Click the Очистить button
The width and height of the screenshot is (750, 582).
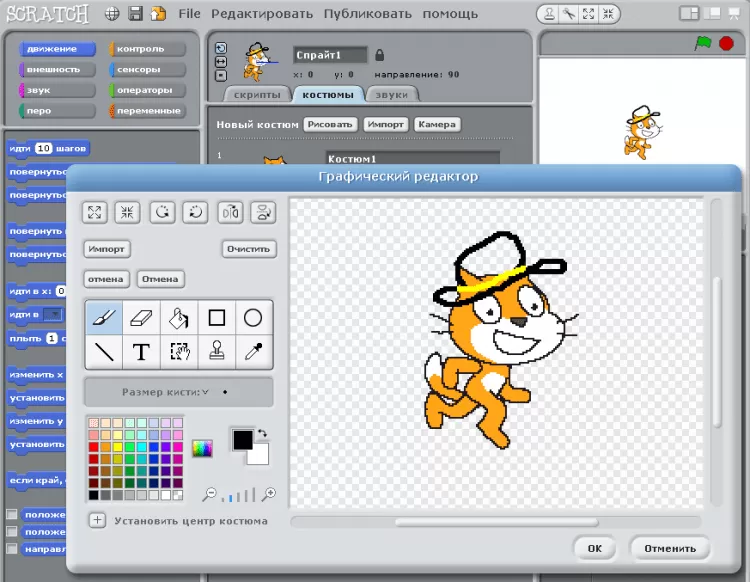click(x=249, y=249)
